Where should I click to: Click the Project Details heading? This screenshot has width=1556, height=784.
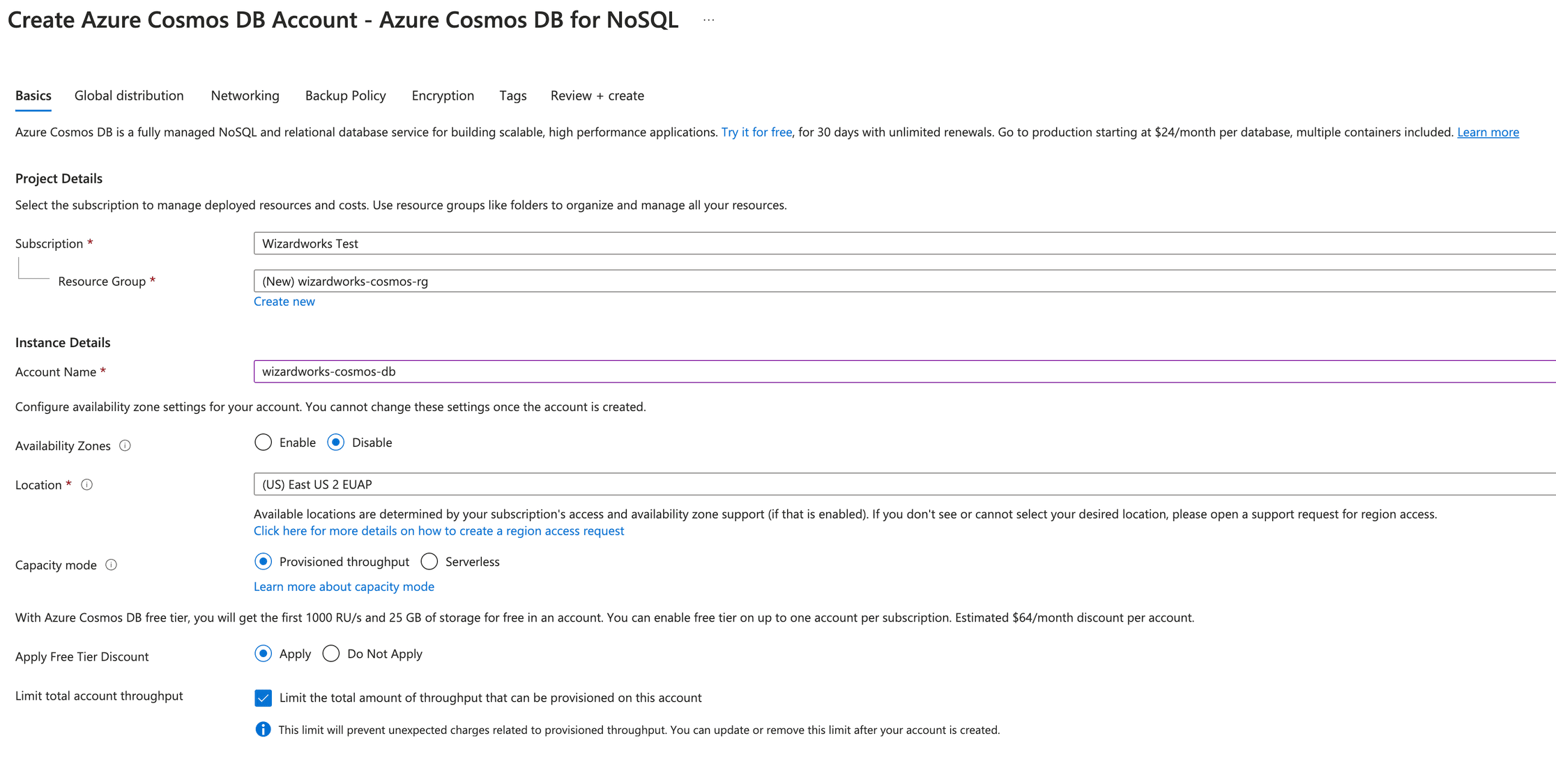coord(59,178)
